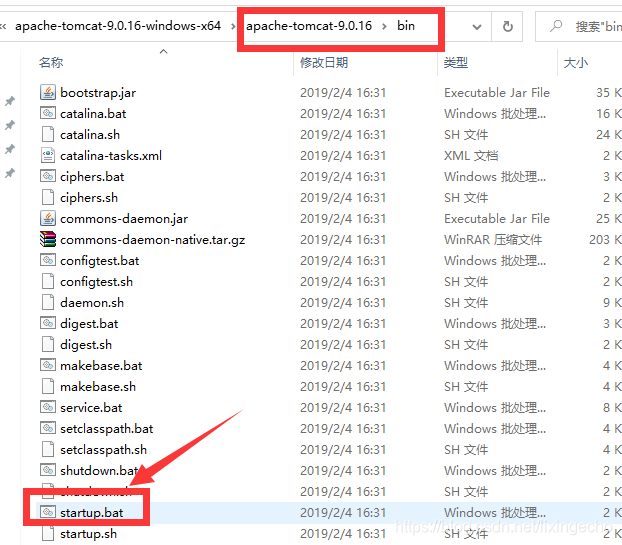Navigate to apache-tomcat-9.0.16 breadcrumb folder
Image resolution: width=622 pixels, height=545 pixels.
[309, 26]
